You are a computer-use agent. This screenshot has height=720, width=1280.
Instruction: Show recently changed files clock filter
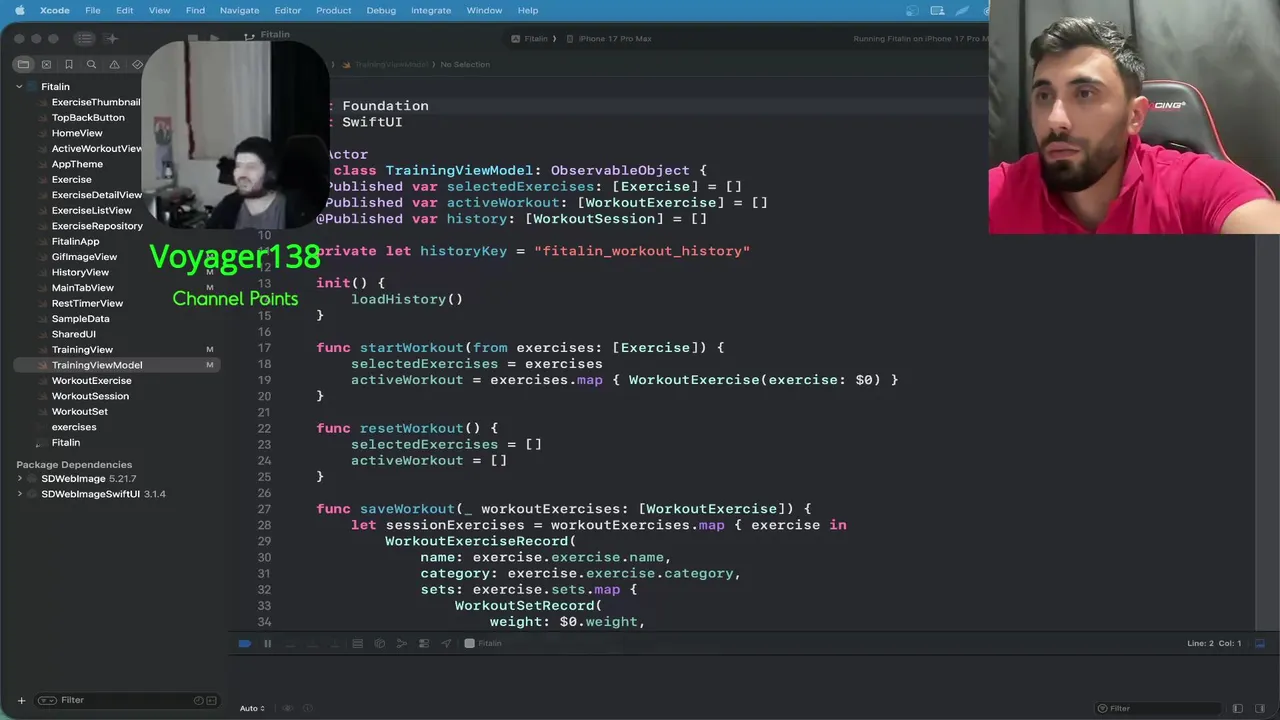pyautogui.click(x=198, y=700)
